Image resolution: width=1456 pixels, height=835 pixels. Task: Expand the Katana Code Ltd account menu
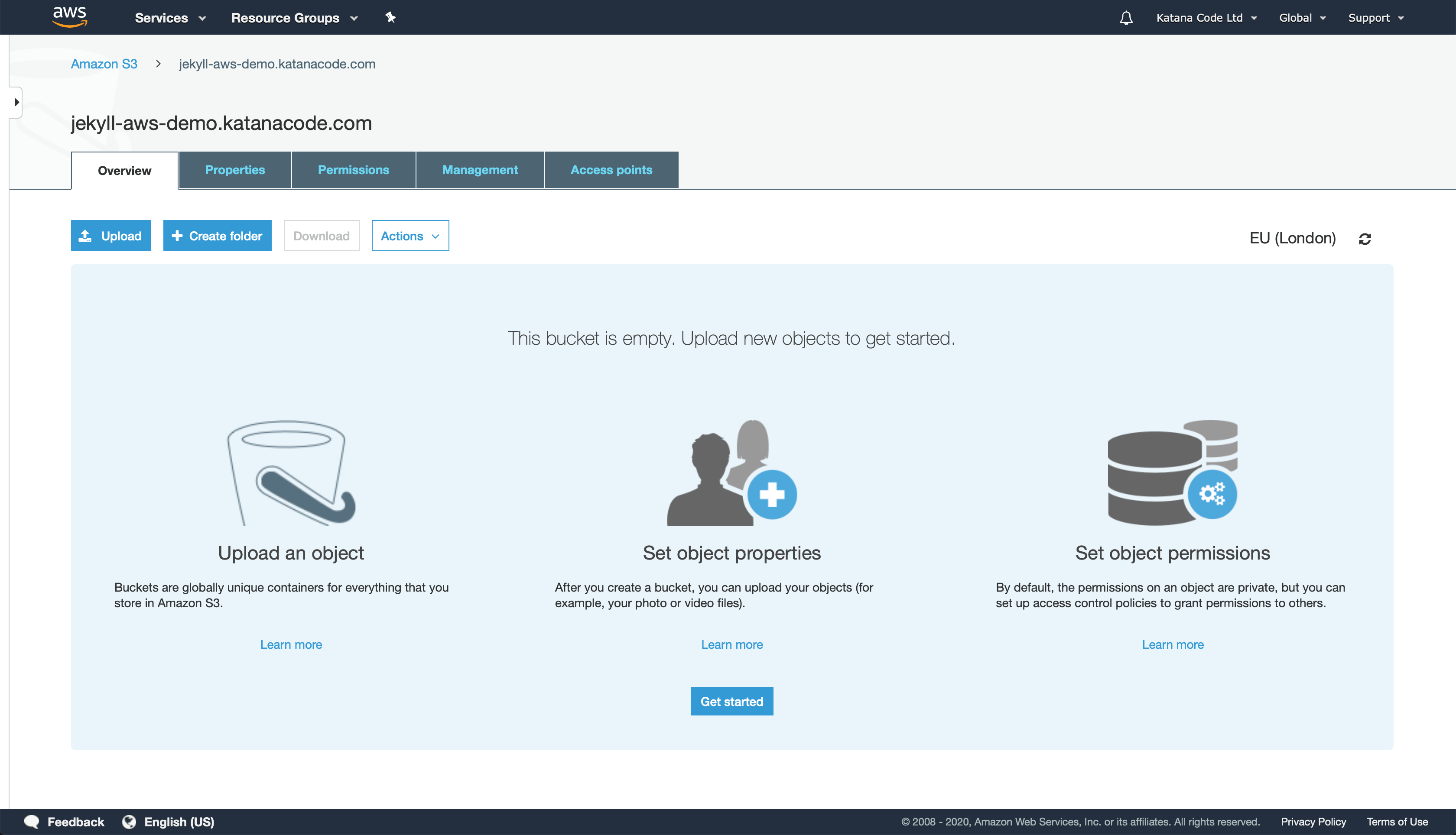coord(1206,17)
